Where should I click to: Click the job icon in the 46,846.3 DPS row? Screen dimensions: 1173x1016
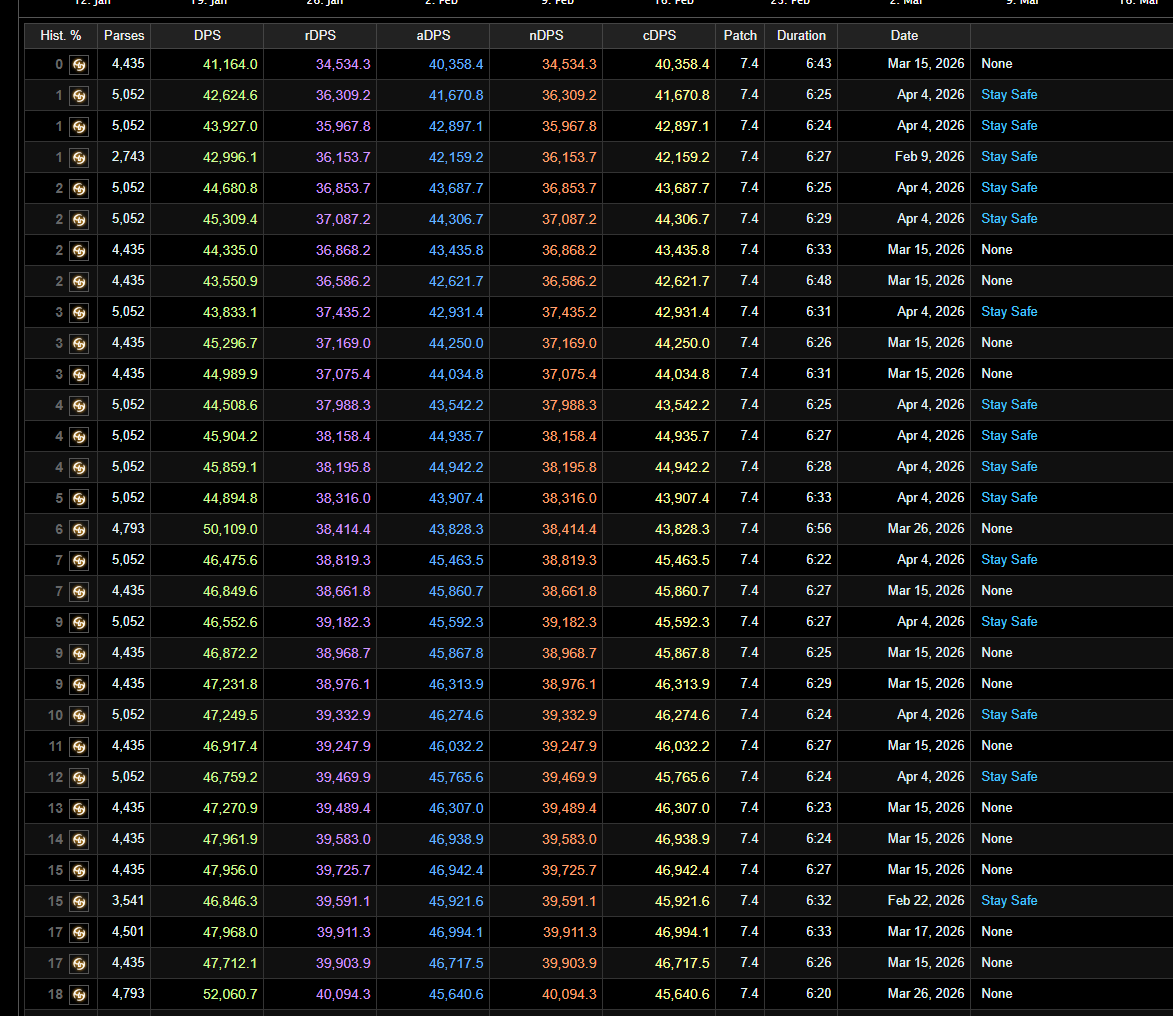79,902
